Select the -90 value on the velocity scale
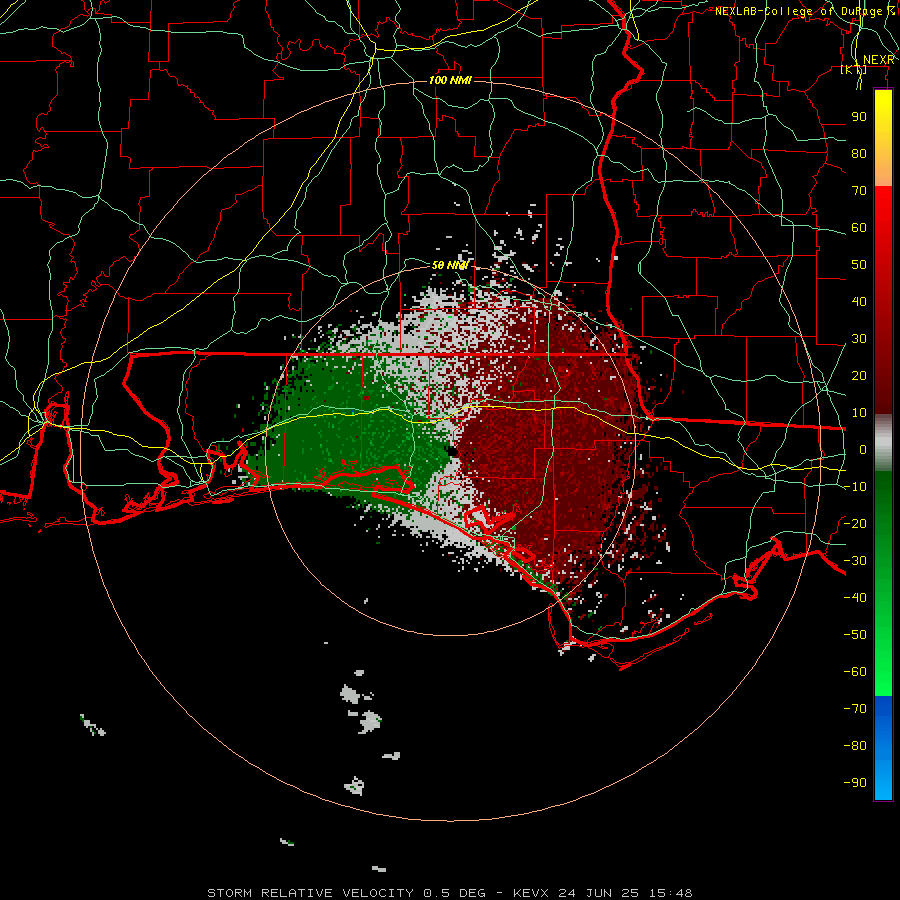900x900 pixels. pyautogui.click(x=855, y=783)
